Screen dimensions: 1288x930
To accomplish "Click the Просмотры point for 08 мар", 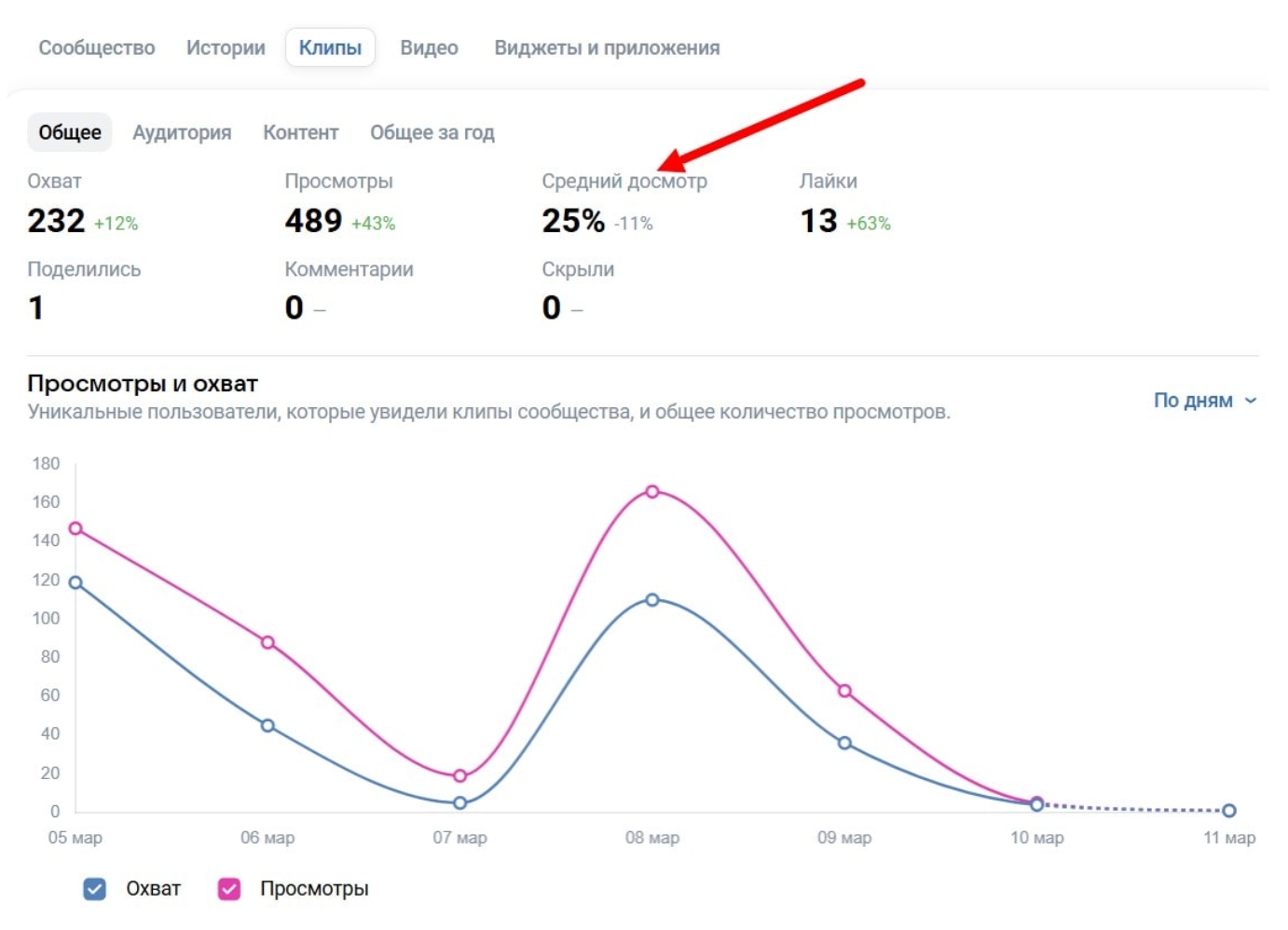I will click(652, 492).
